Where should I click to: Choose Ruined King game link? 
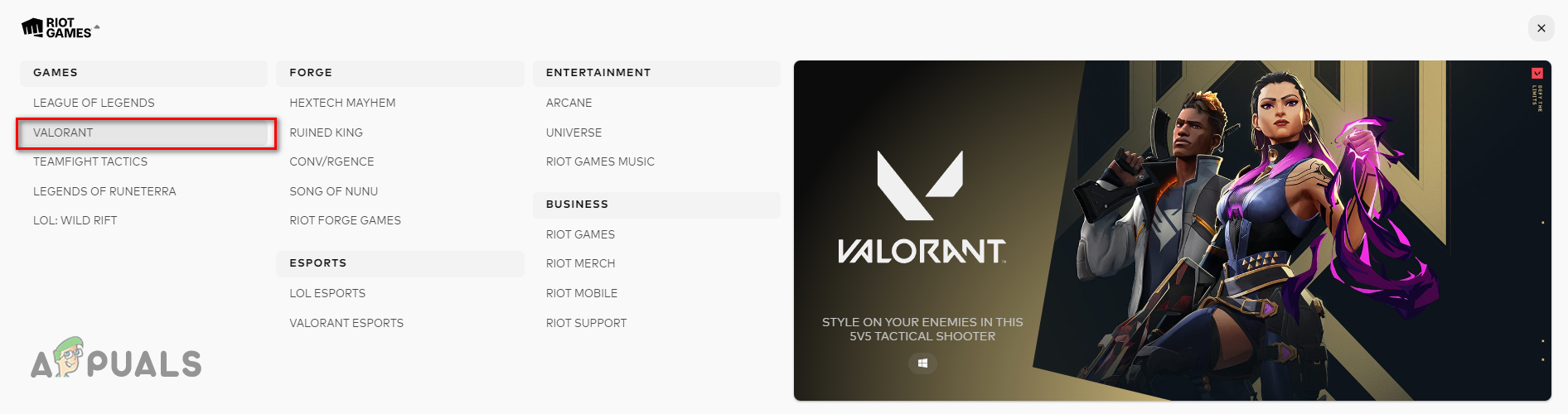[x=326, y=132]
